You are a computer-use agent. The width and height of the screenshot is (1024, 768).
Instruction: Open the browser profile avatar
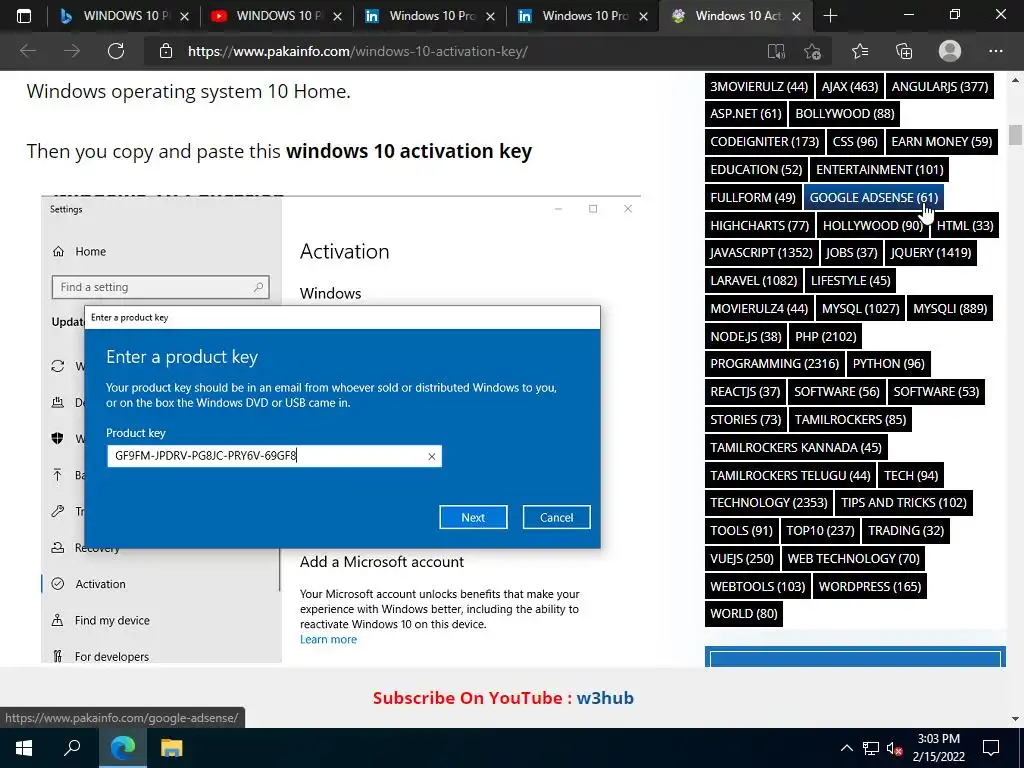tap(950, 51)
